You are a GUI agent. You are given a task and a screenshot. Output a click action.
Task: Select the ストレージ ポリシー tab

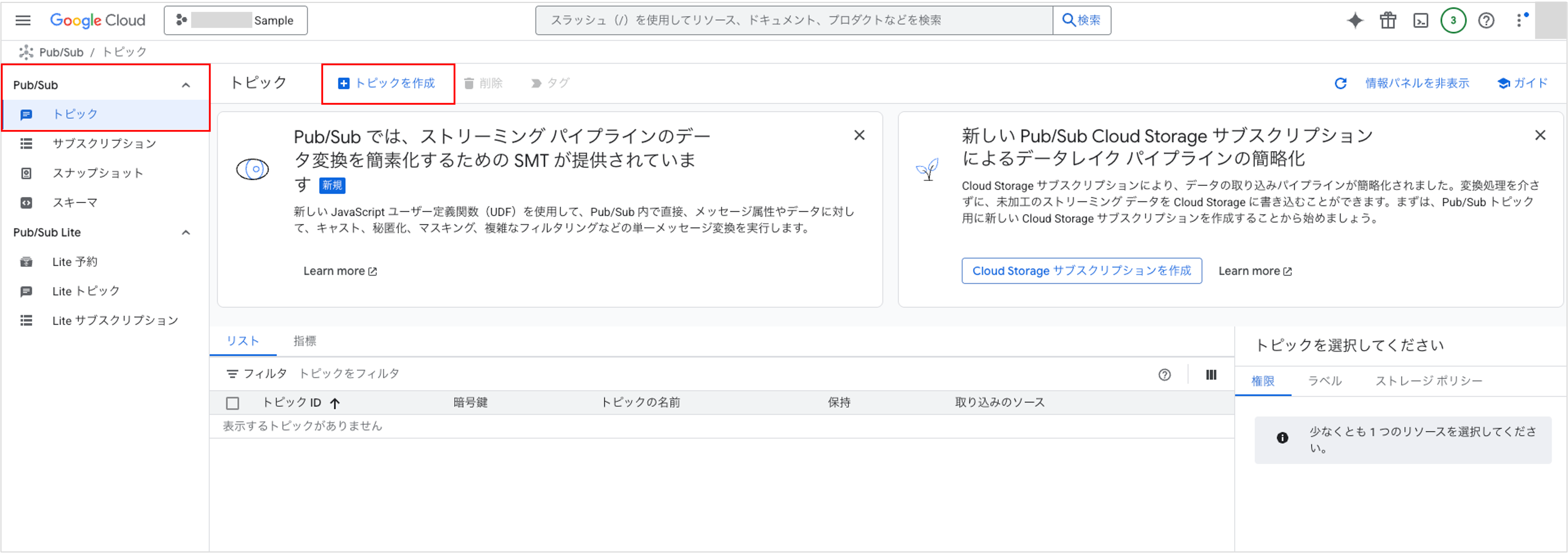point(1429,381)
